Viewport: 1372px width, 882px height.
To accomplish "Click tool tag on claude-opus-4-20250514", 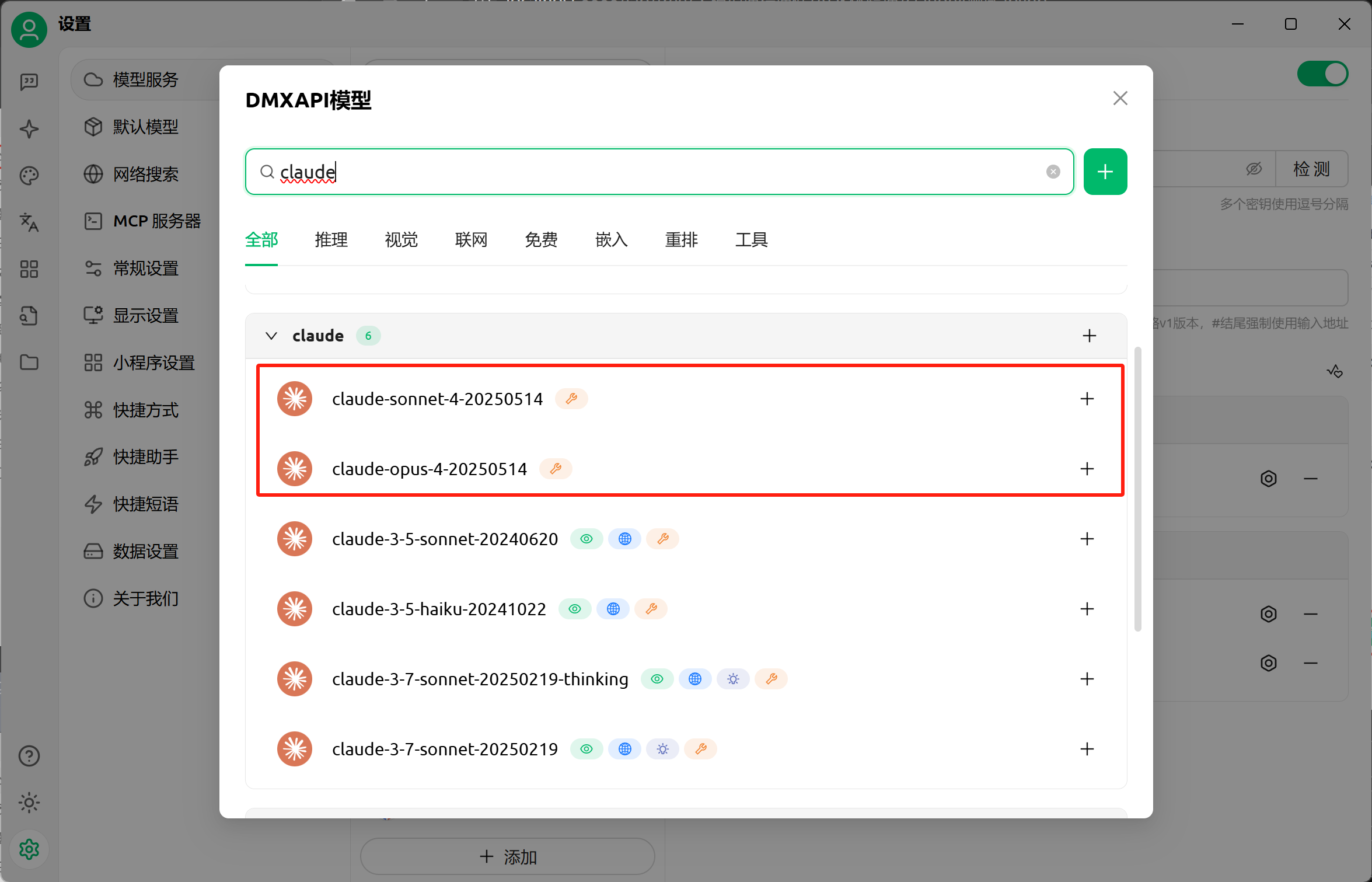I will click(x=556, y=469).
